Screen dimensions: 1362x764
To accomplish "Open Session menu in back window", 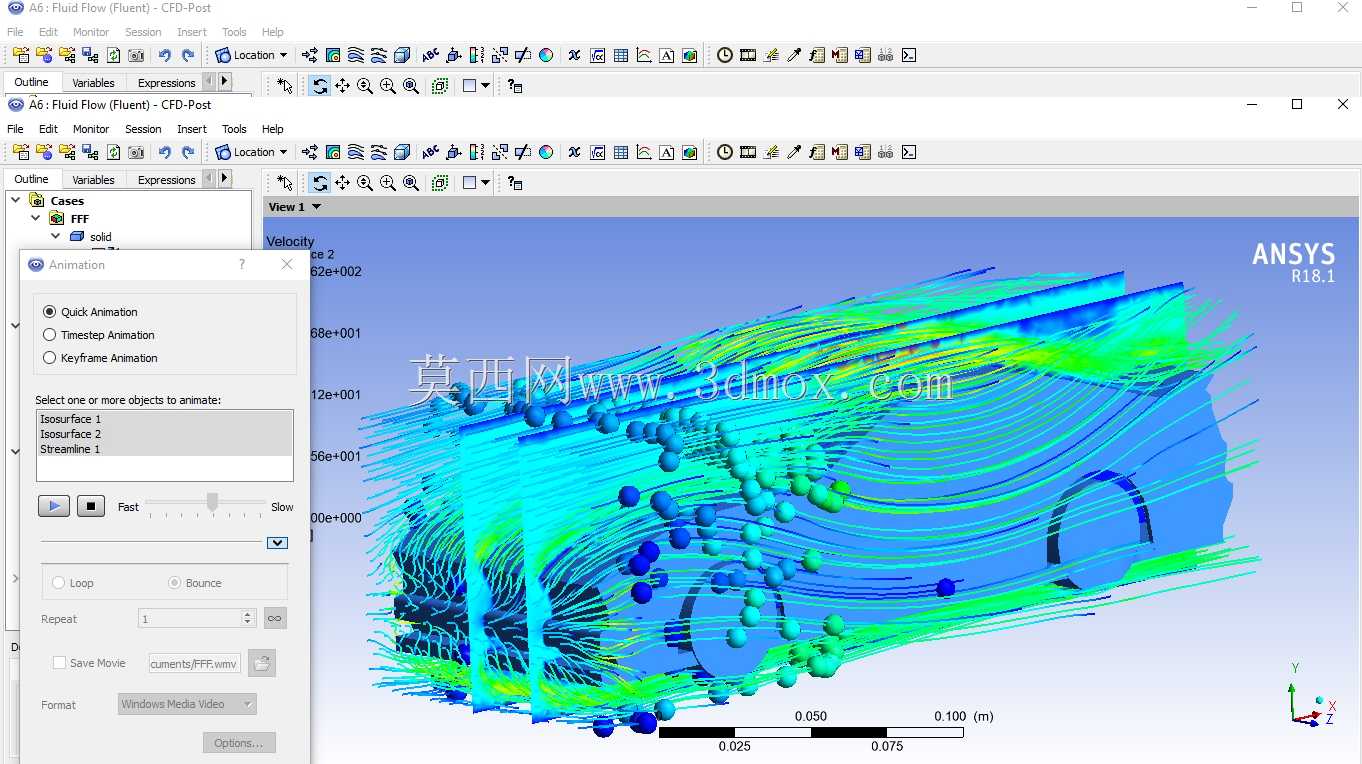I will tap(143, 32).
